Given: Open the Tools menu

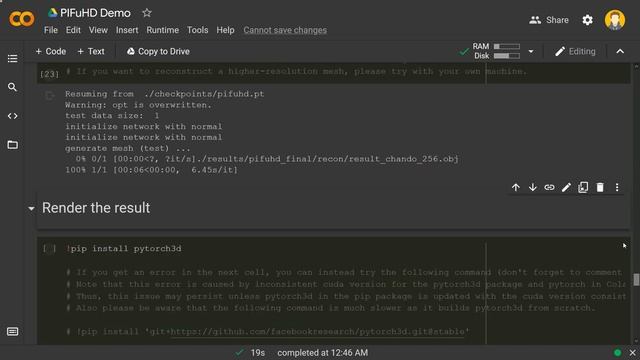Looking at the screenshot, I should [x=198, y=30].
